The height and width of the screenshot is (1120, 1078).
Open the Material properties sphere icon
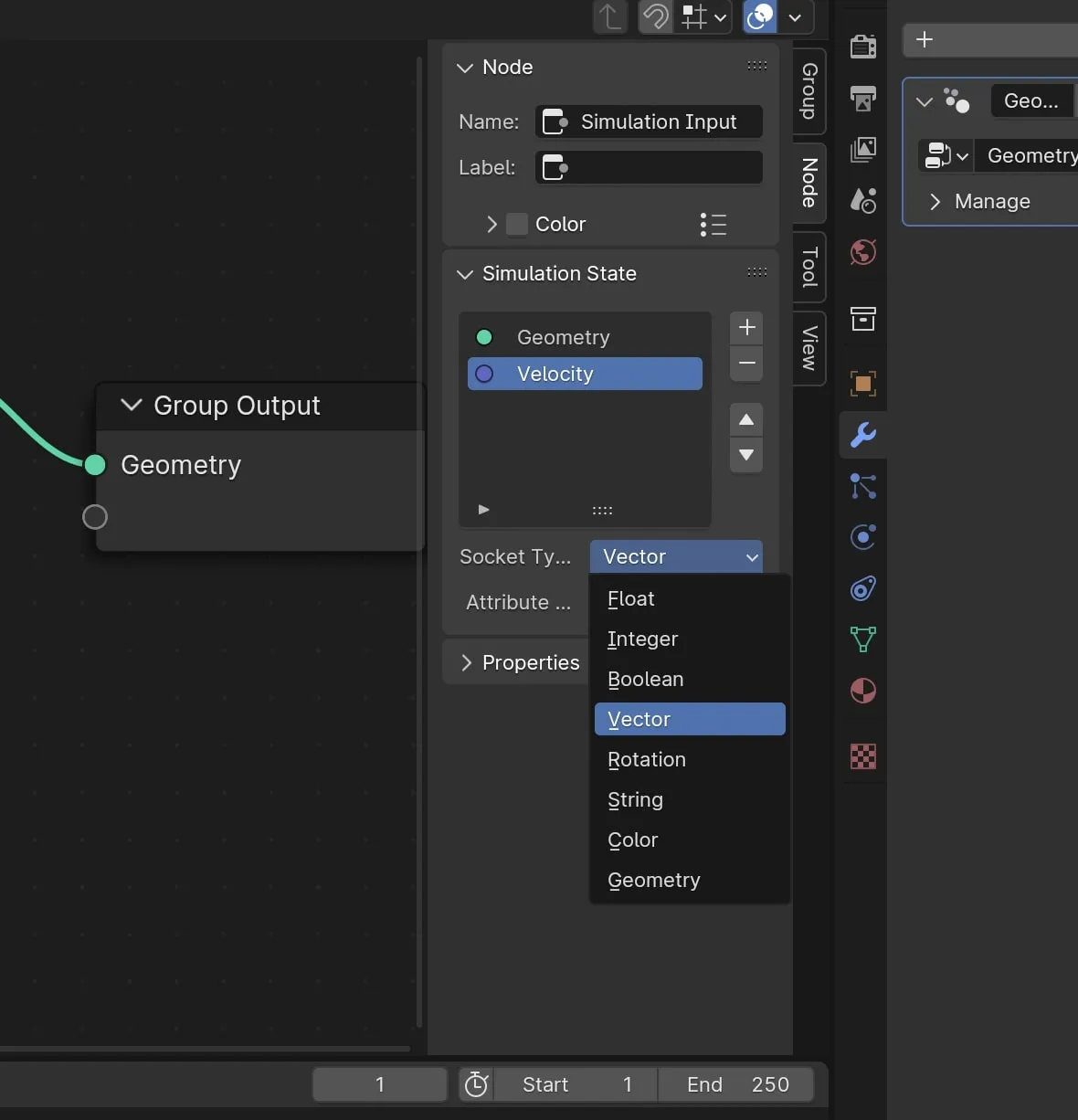tap(862, 691)
